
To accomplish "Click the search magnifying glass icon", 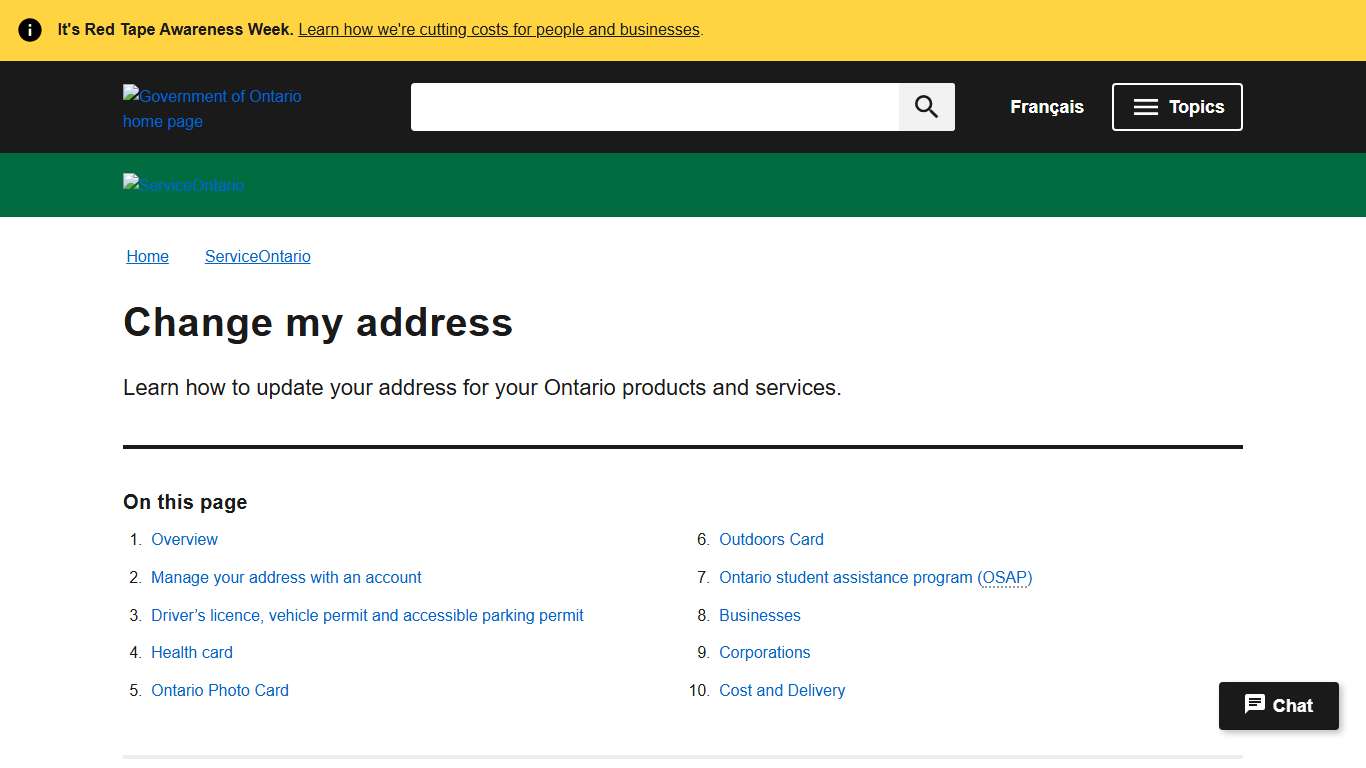I will coord(925,106).
